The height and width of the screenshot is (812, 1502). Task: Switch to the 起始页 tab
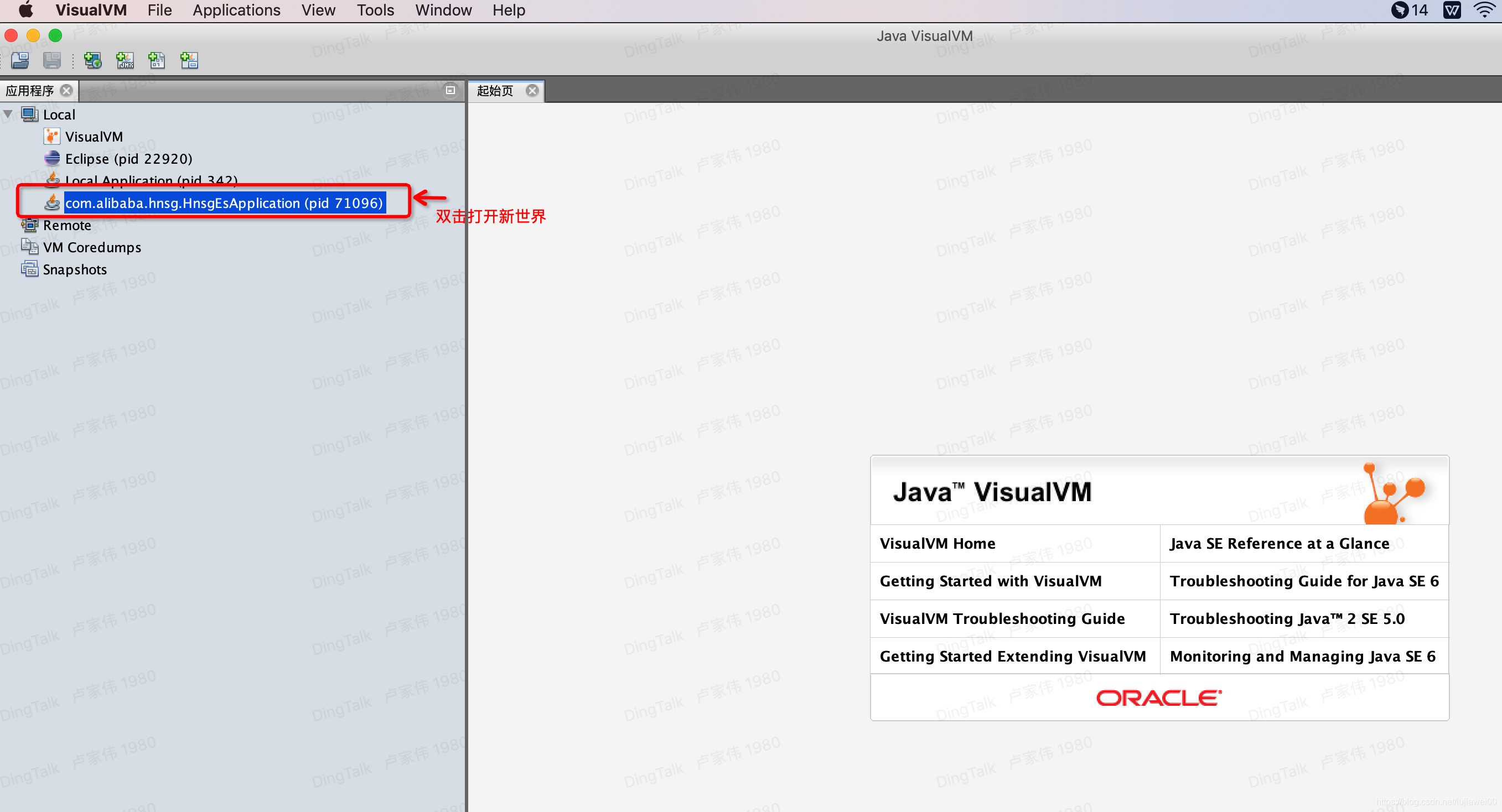click(495, 90)
